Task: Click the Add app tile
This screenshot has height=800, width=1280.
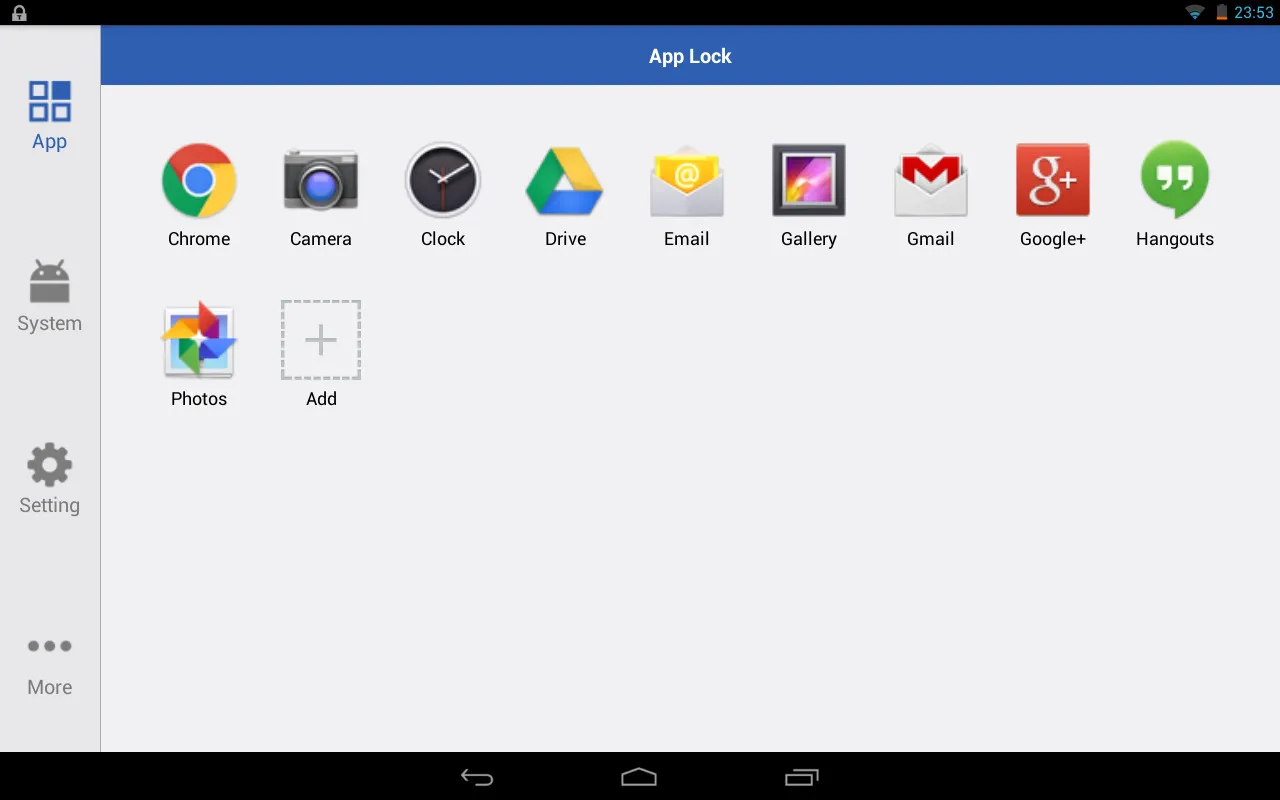Action: tap(321, 340)
